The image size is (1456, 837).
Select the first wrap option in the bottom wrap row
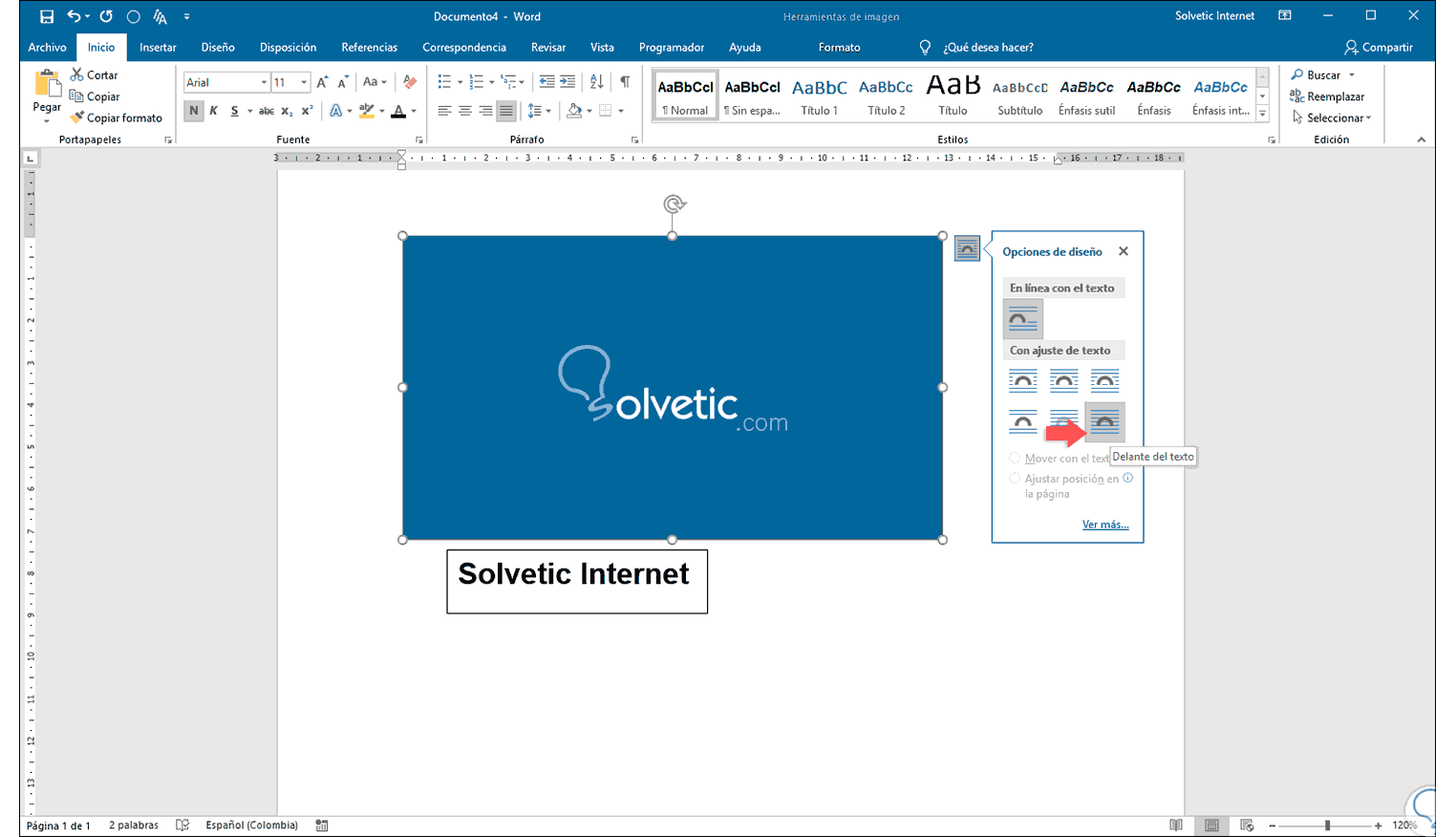1022,422
